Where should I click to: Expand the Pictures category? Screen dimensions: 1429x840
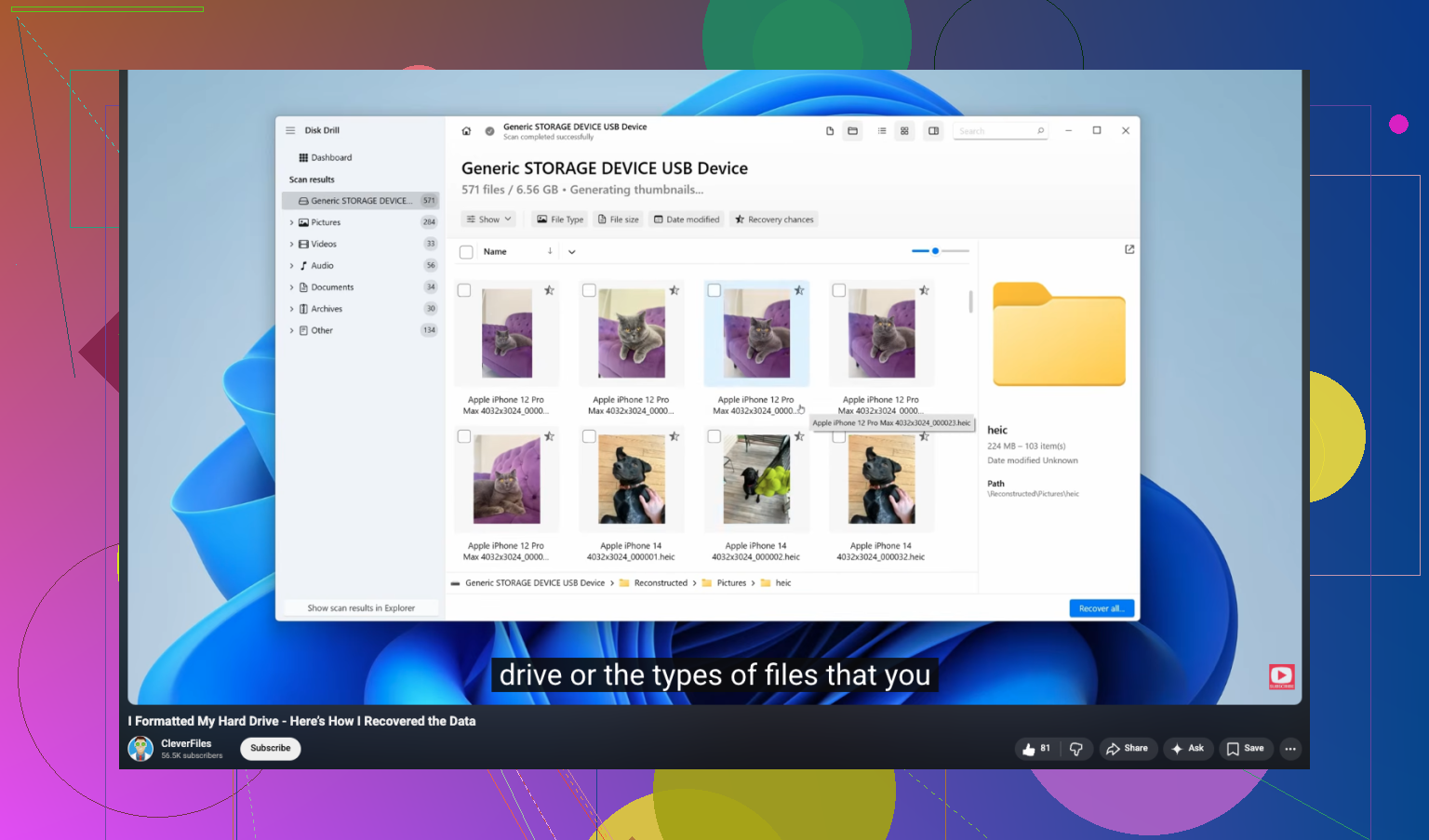point(291,222)
